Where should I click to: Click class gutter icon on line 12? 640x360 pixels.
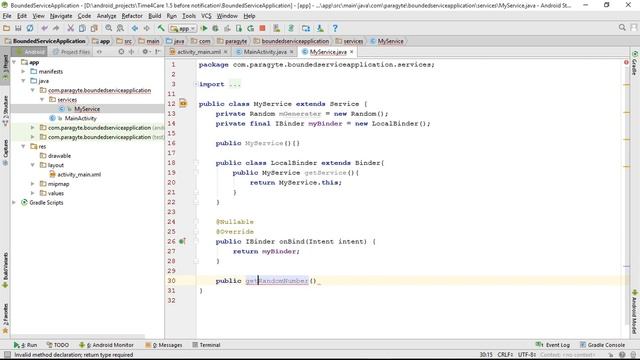tap(183, 104)
